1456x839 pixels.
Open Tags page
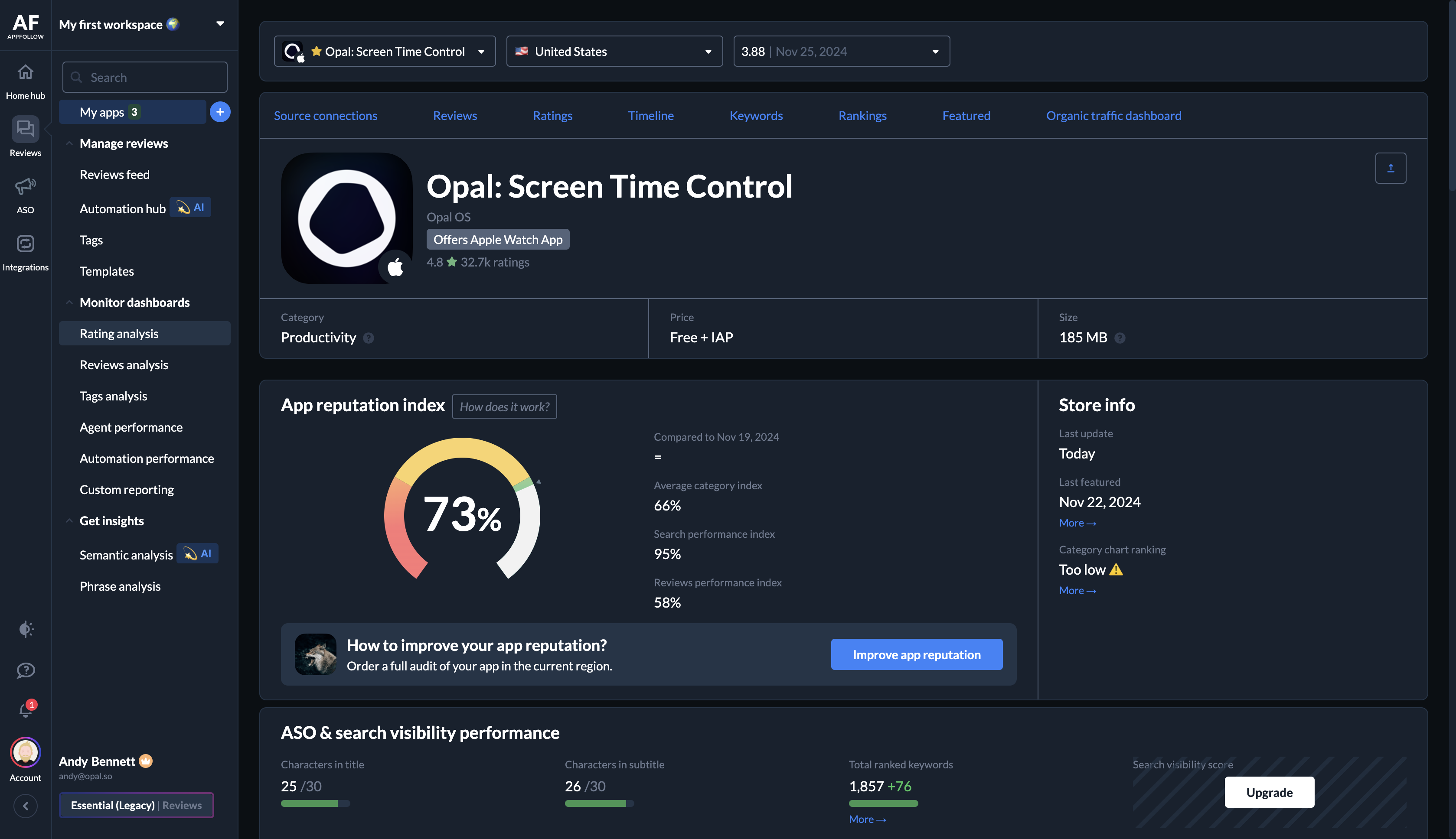[91, 240]
